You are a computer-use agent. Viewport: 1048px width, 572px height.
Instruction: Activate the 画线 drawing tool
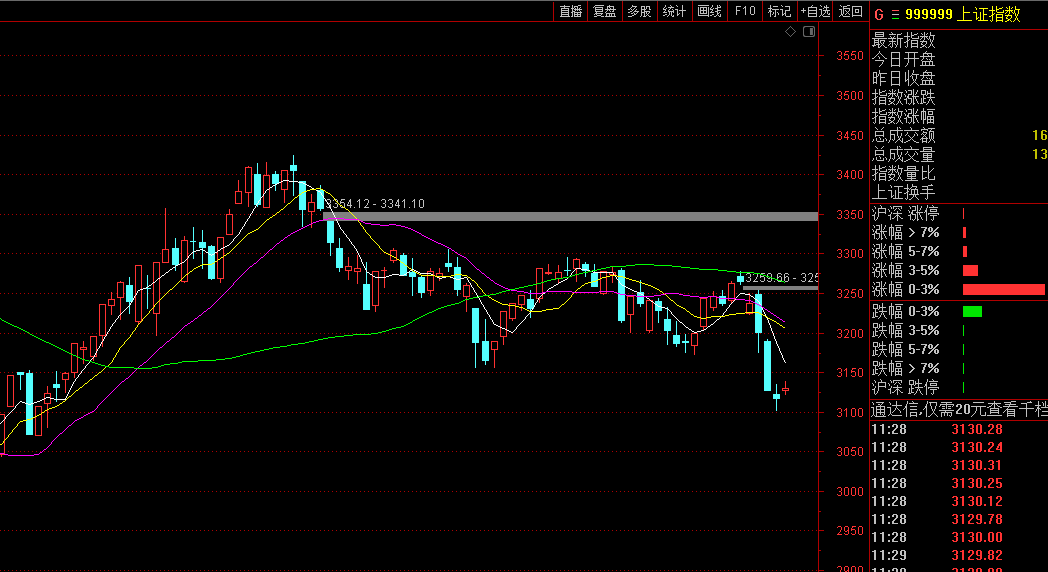point(709,11)
